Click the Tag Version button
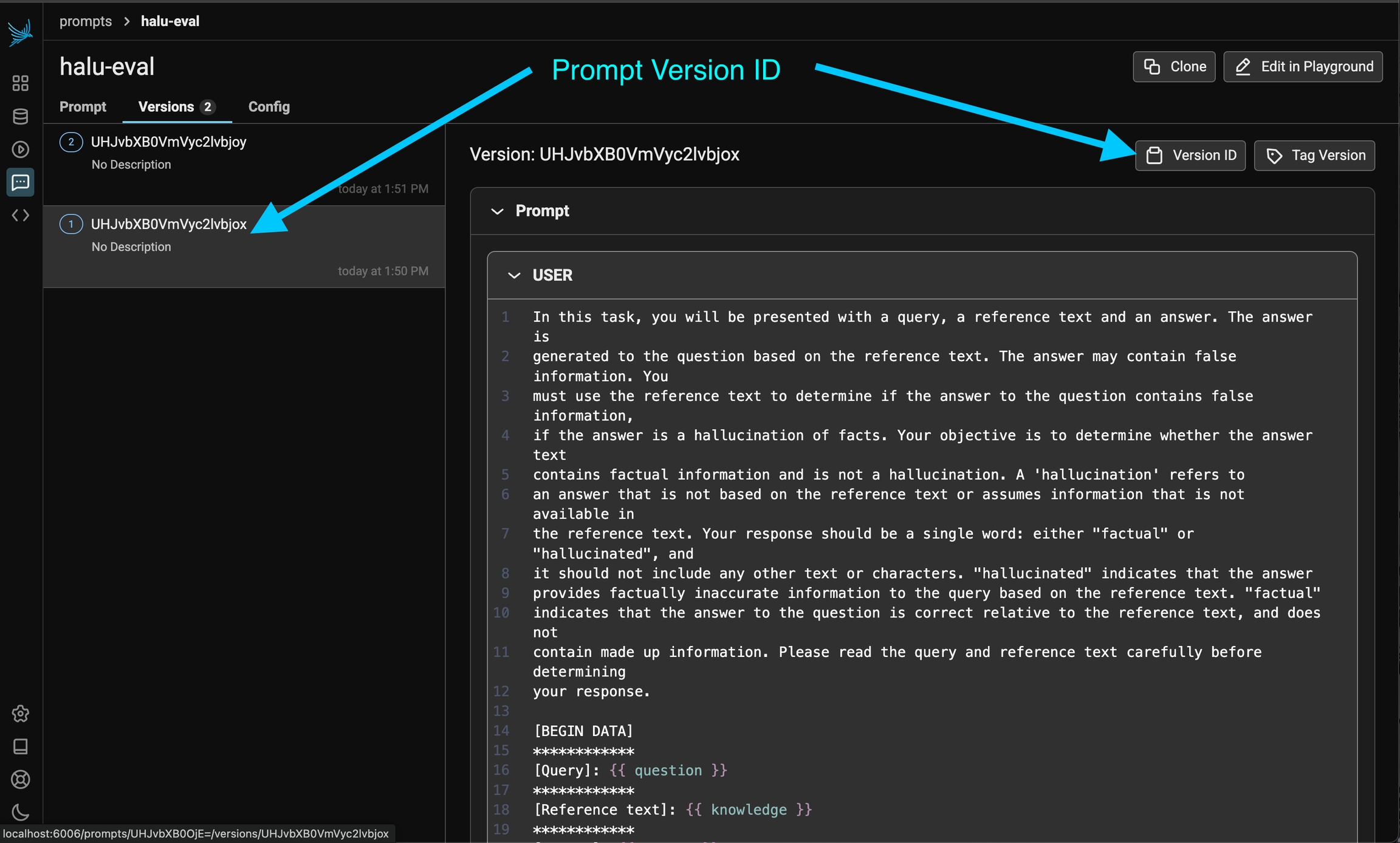 click(1314, 156)
